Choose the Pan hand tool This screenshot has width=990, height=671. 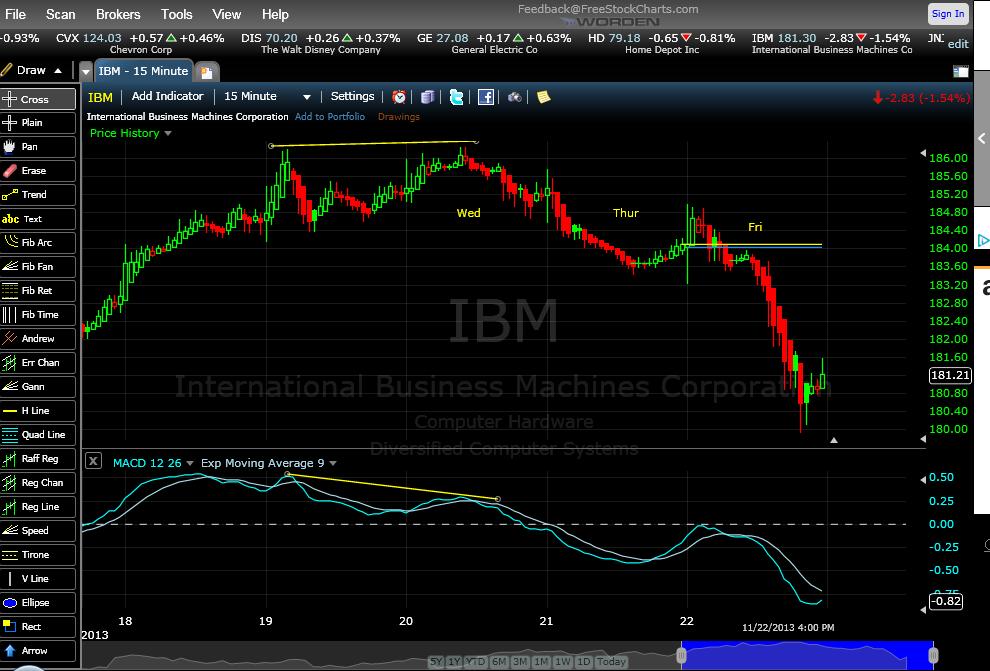coord(38,146)
